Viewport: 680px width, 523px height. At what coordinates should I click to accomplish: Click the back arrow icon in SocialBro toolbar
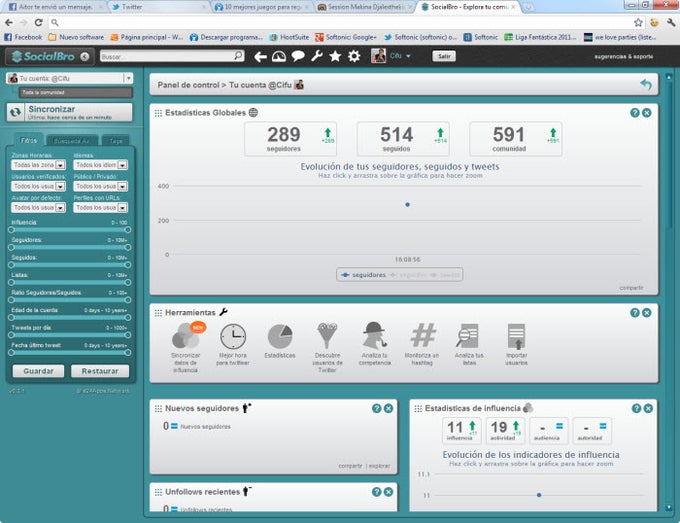pyautogui.click(x=260, y=56)
